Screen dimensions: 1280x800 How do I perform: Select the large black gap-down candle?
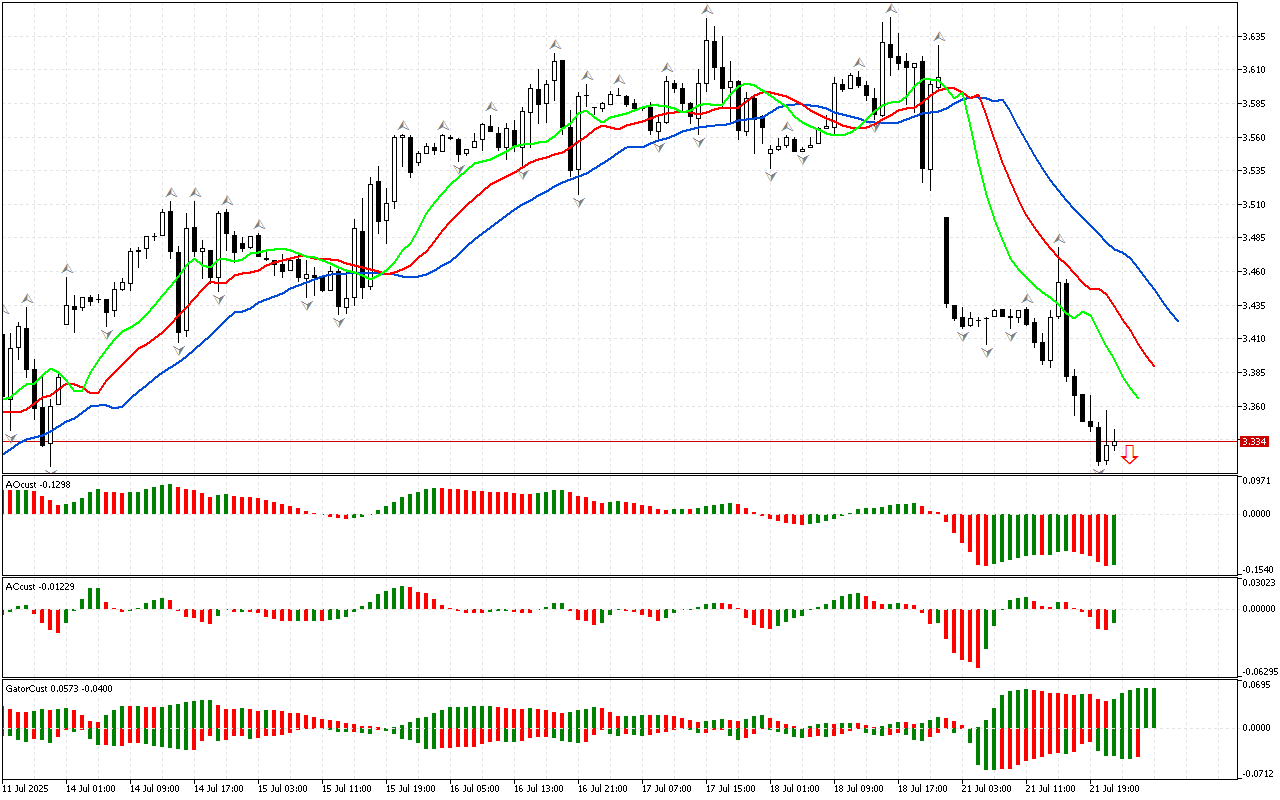click(x=945, y=260)
